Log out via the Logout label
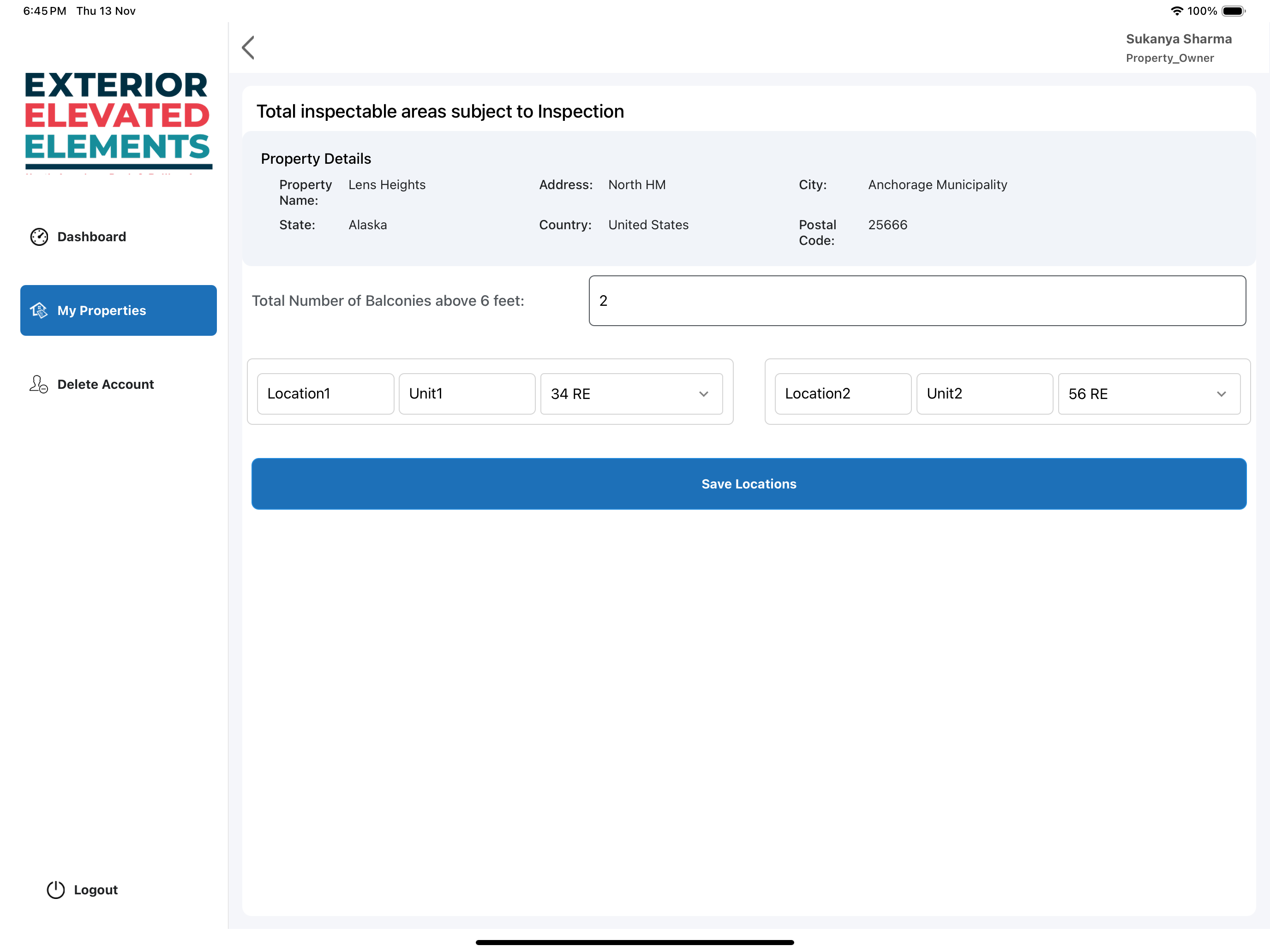The height and width of the screenshot is (952, 1270). (96, 889)
